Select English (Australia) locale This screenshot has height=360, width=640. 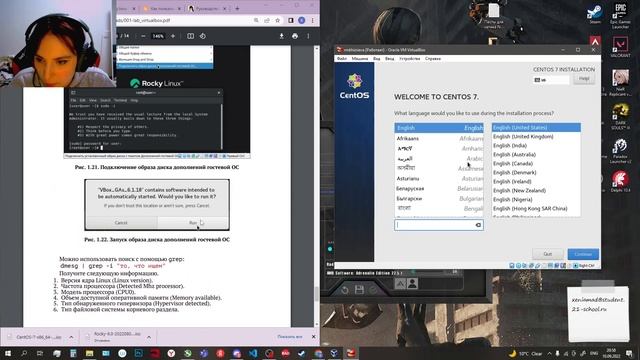pos(536,155)
